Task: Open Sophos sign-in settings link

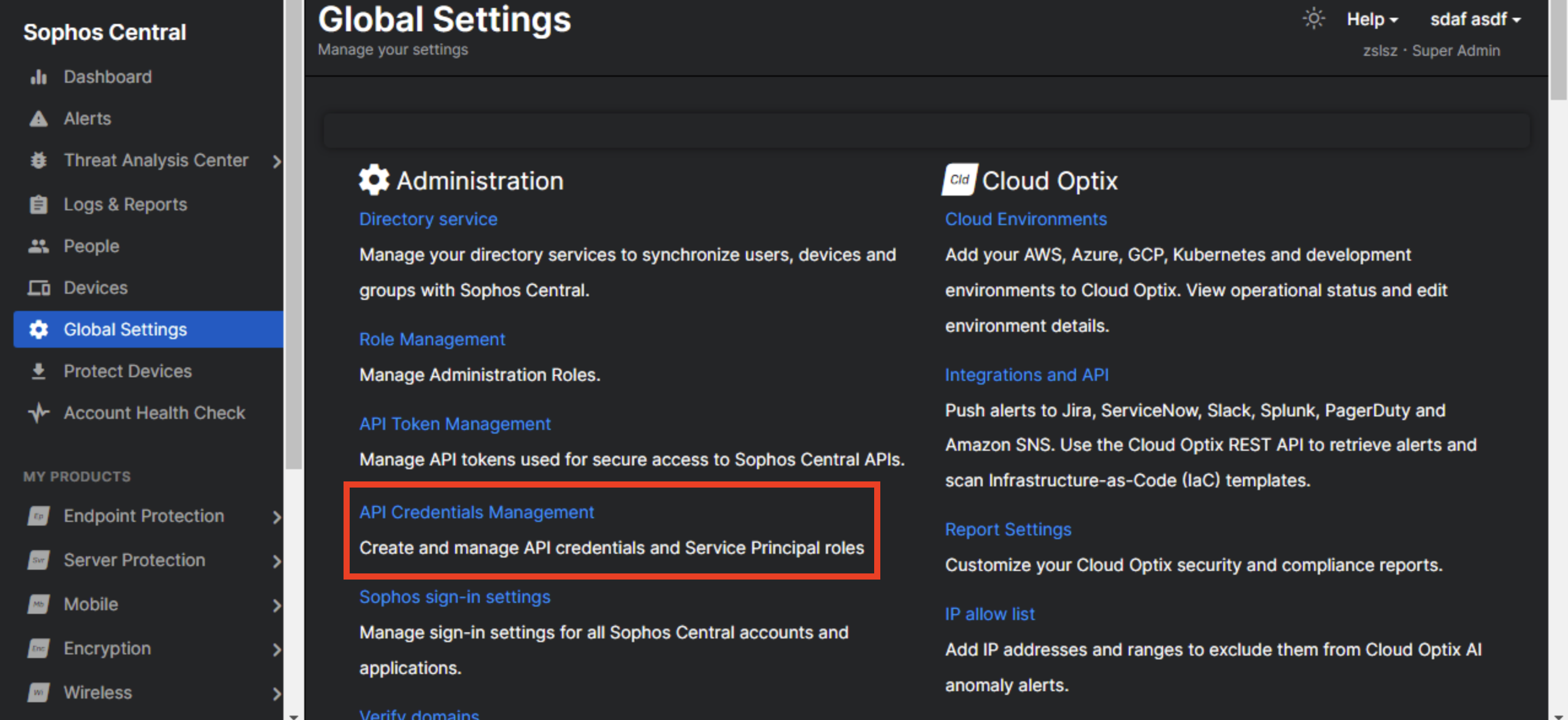Action: coord(455,597)
